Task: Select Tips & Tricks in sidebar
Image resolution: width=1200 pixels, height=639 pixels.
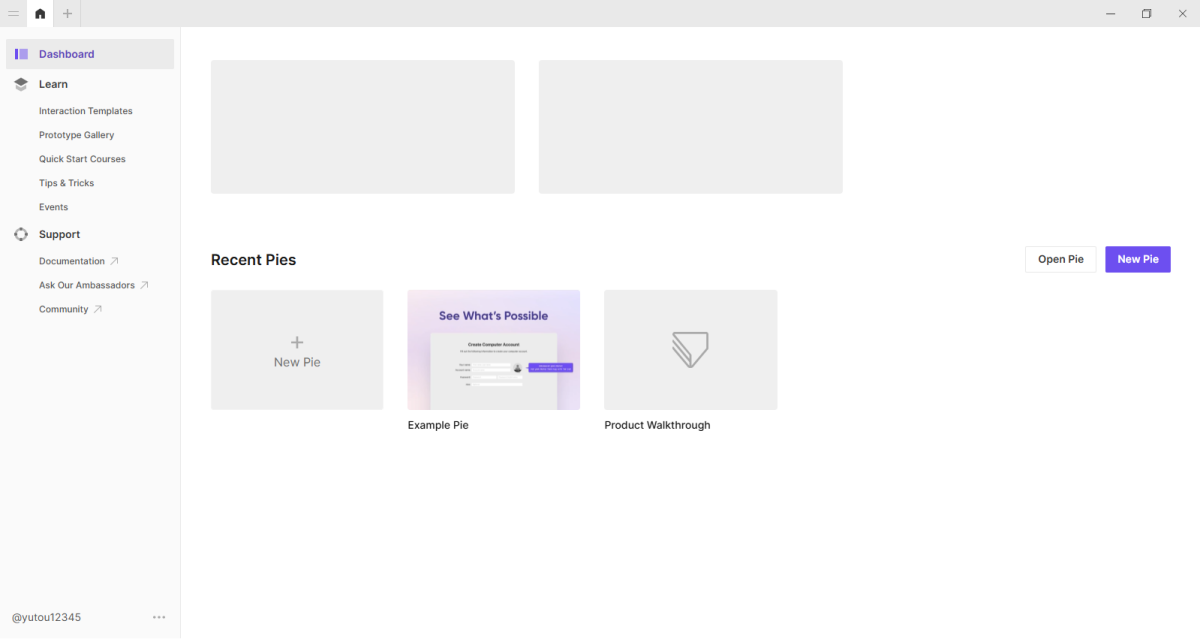Action: (x=66, y=183)
